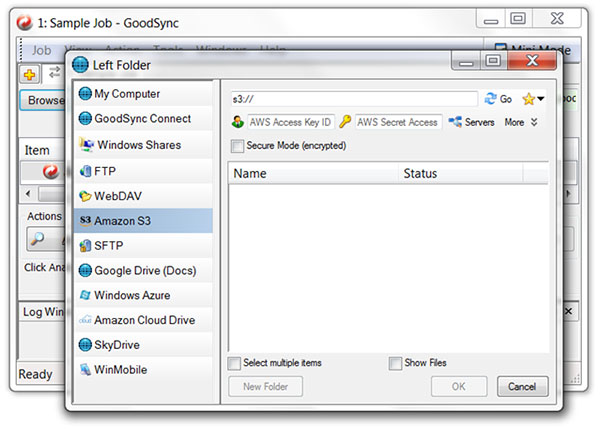The image size is (600, 429).
Task: Click the new job plus icon in GoodSync
Action: [29, 74]
